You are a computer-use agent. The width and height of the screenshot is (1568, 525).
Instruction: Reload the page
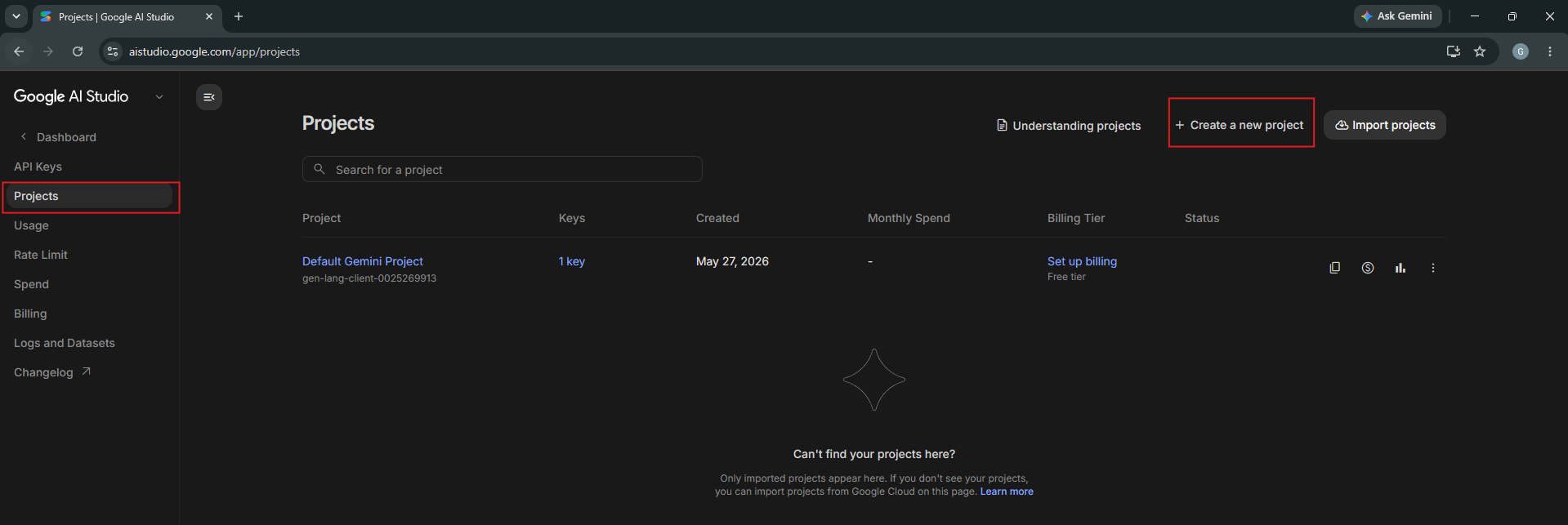click(78, 51)
